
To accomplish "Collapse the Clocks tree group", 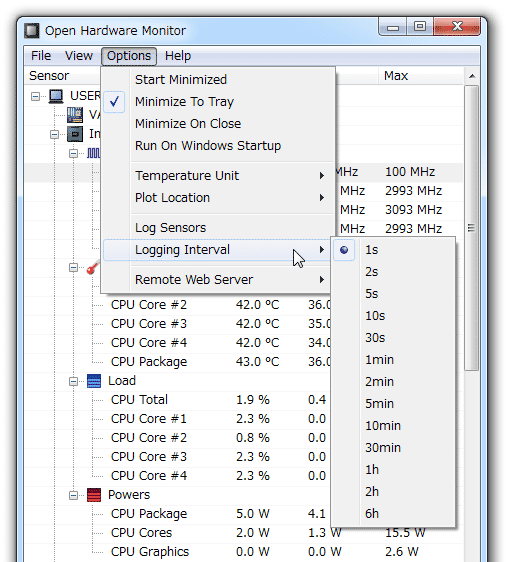I will pos(73,153).
